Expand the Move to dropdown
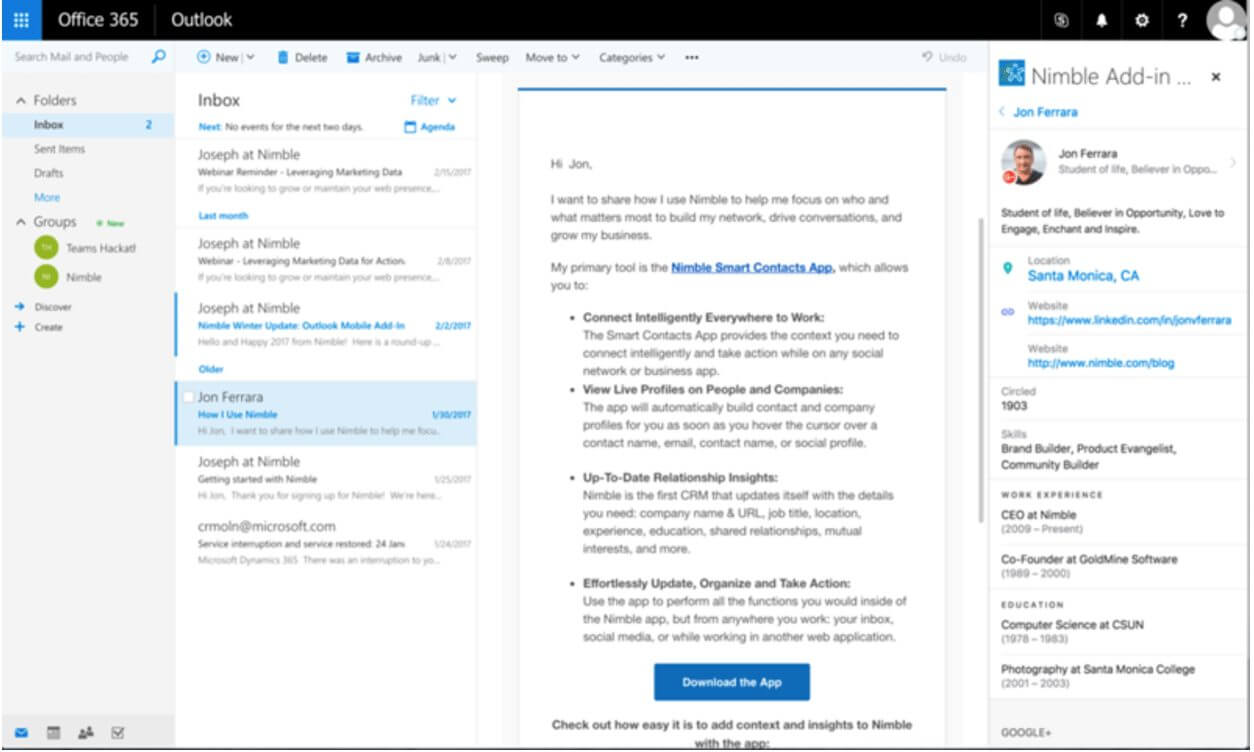The height and width of the screenshot is (752, 1254). tap(552, 58)
